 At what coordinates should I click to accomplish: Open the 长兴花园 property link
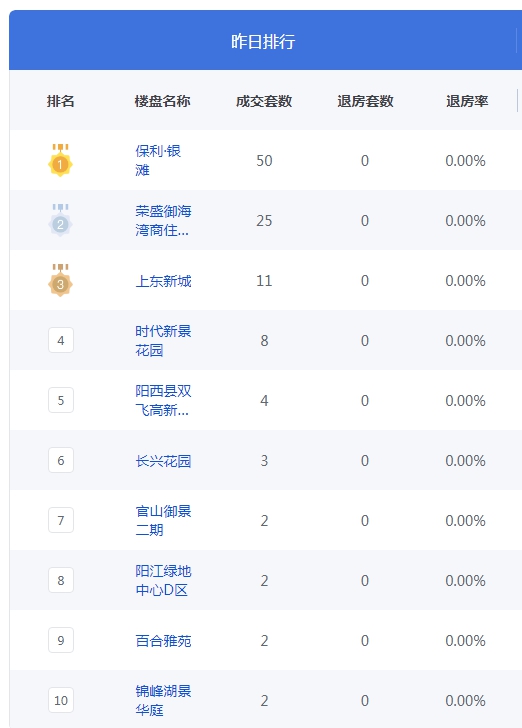[x=163, y=461]
